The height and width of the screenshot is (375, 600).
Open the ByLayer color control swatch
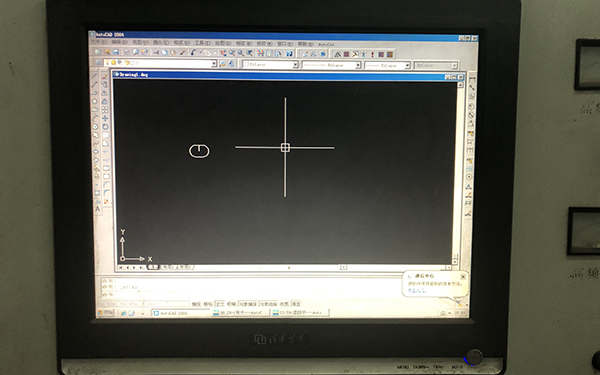[x=270, y=65]
